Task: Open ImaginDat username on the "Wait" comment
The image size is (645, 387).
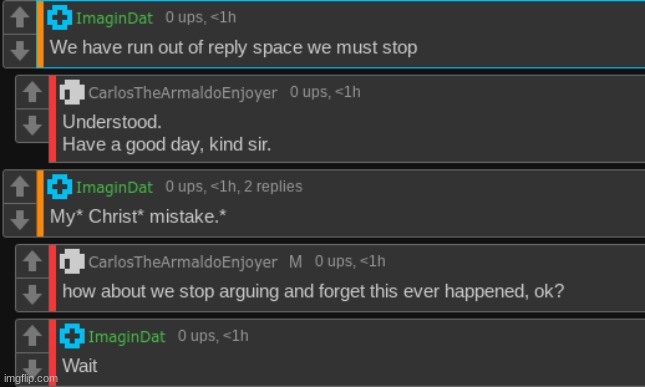Action: [x=127, y=337]
